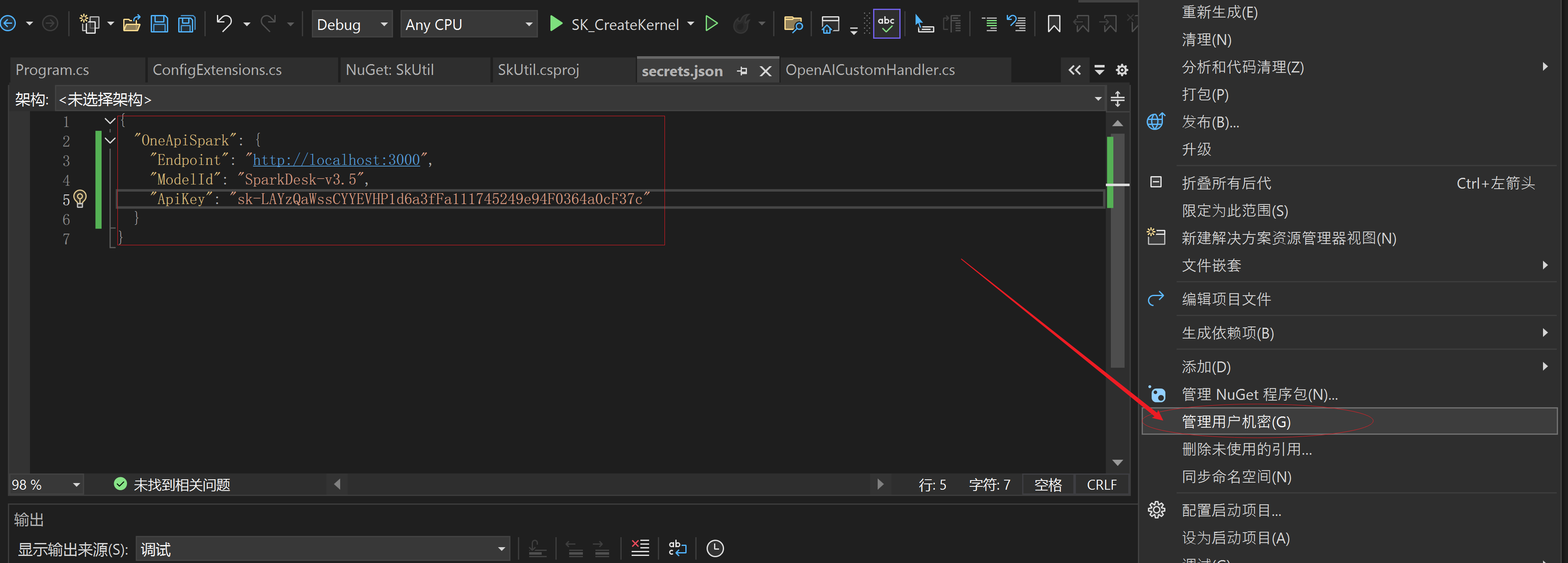This screenshot has height=563, width=1568.
Task: Switch to the Program.cs tab
Action: click(x=52, y=70)
